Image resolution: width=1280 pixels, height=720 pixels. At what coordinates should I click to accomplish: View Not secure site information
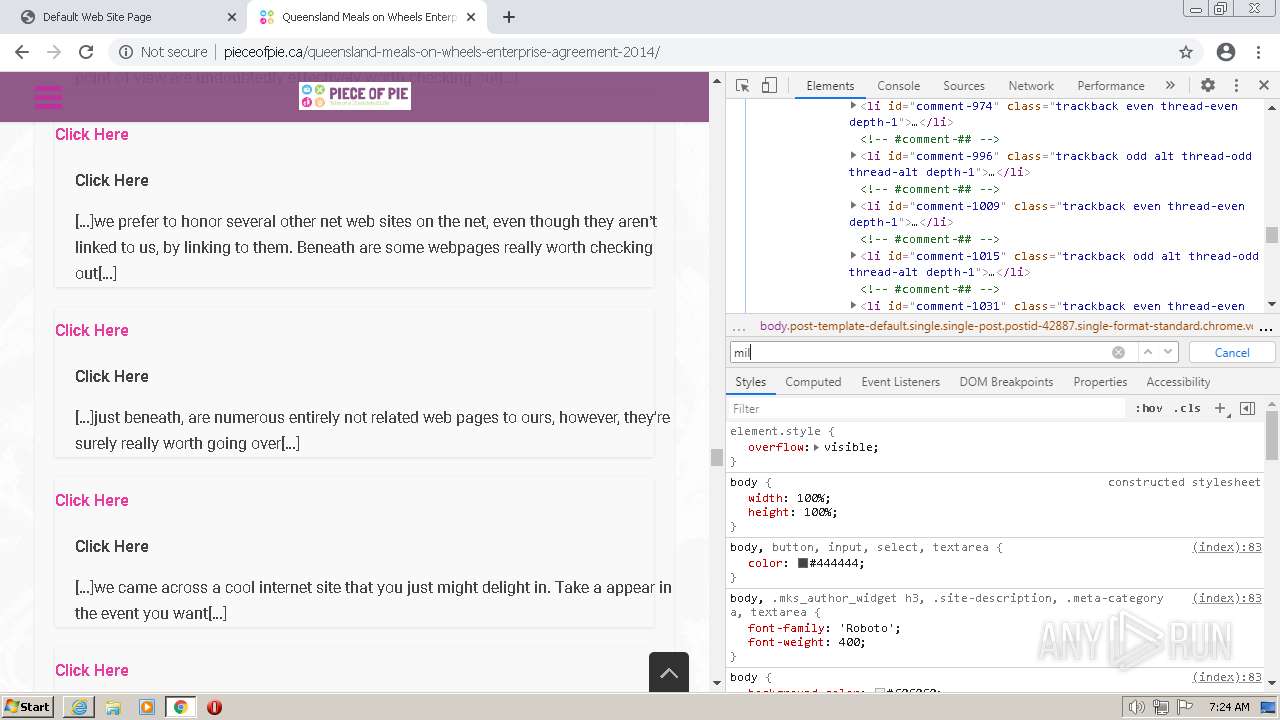[x=163, y=52]
